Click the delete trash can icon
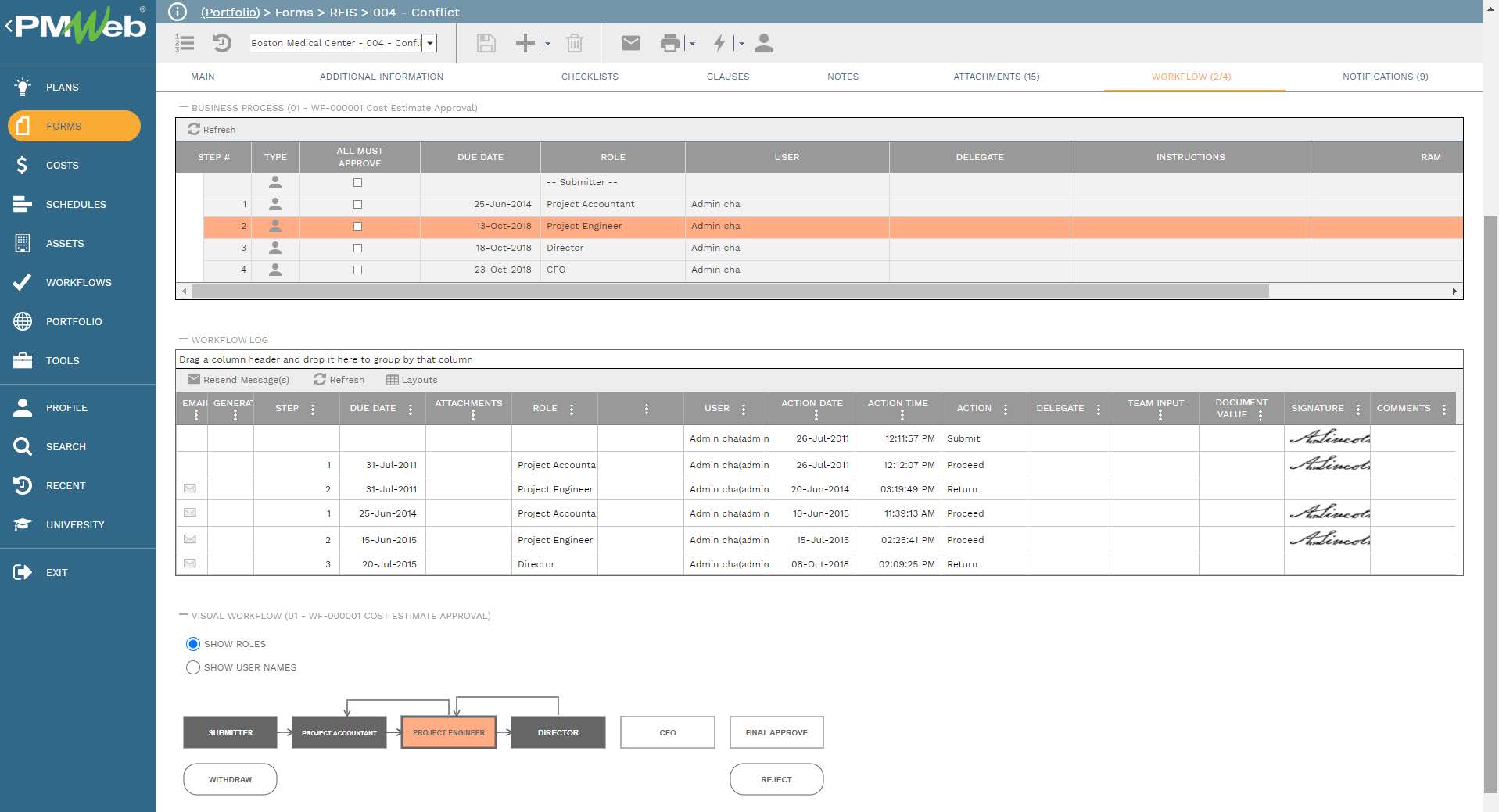Image resolution: width=1499 pixels, height=812 pixels. tap(575, 43)
